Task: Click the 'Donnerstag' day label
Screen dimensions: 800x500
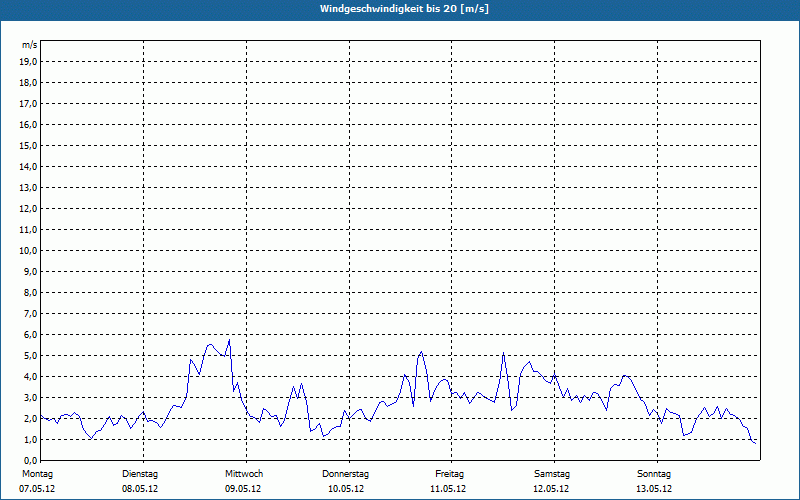Action: (x=345, y=474)
